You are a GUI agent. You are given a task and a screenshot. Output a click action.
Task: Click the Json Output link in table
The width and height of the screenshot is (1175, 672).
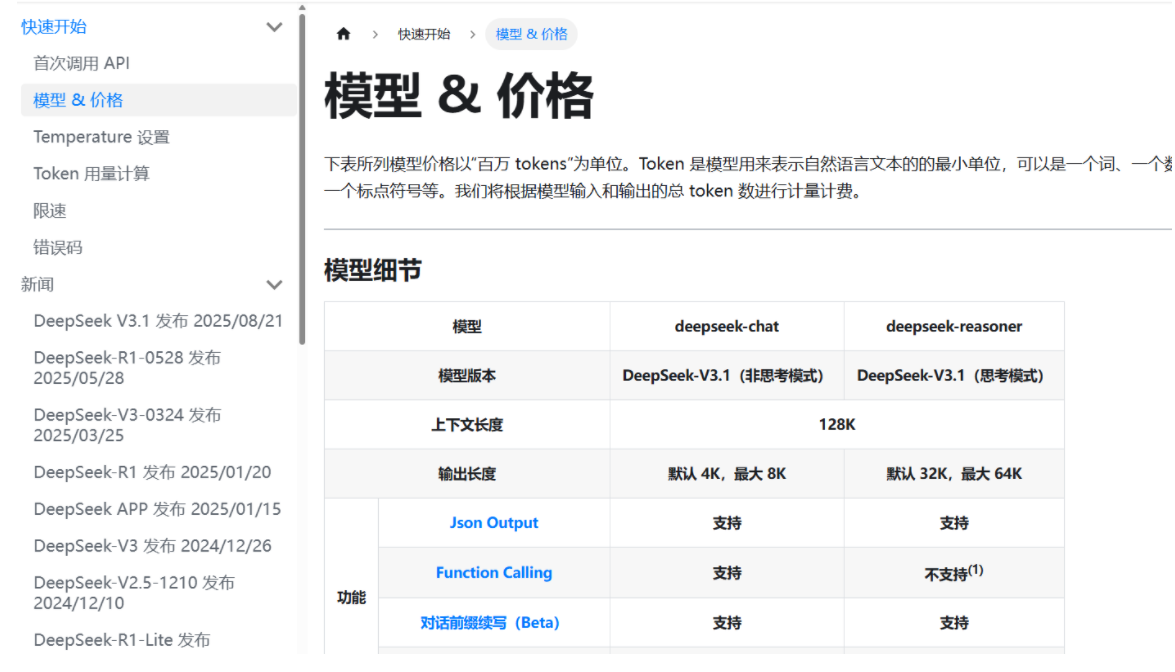click(494, 523)
